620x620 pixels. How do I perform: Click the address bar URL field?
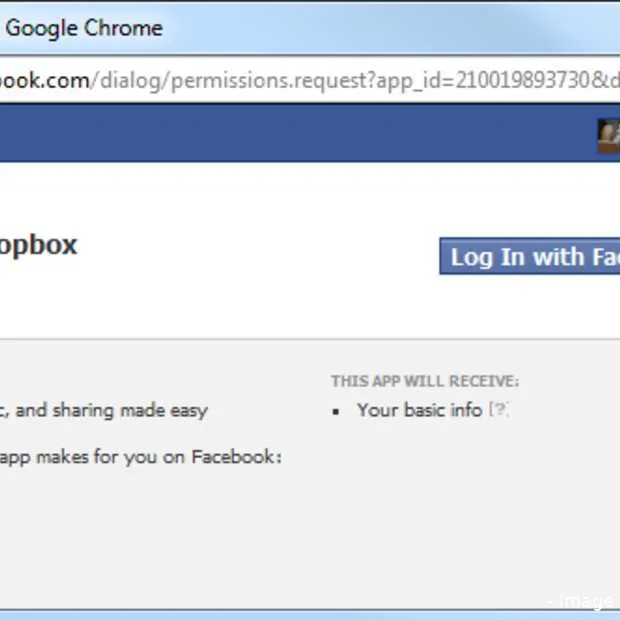point(310,80)
